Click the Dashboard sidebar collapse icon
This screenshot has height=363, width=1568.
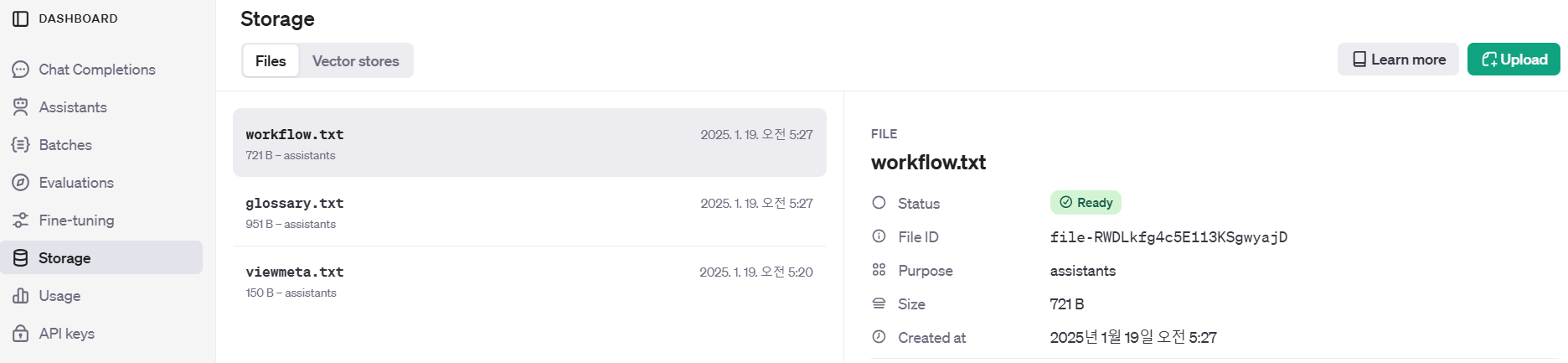(x=21, y=18)
